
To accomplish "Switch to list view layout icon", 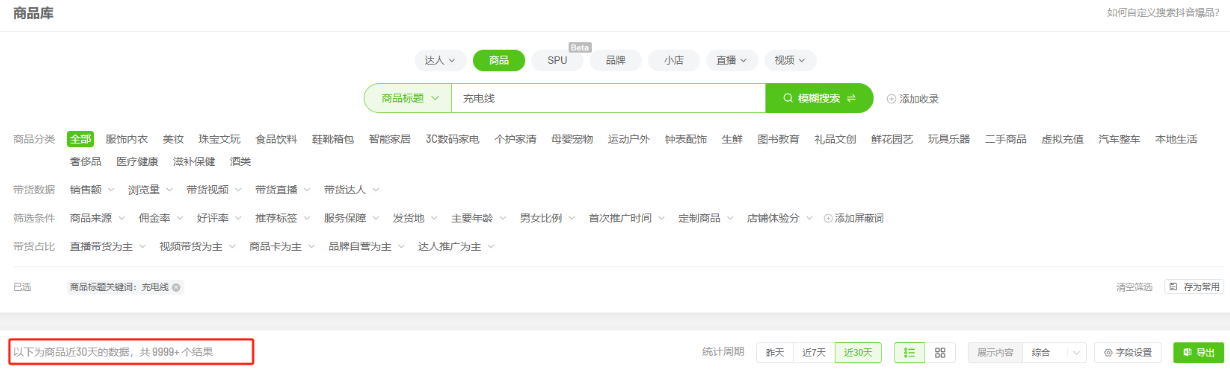I will [909, 353].
